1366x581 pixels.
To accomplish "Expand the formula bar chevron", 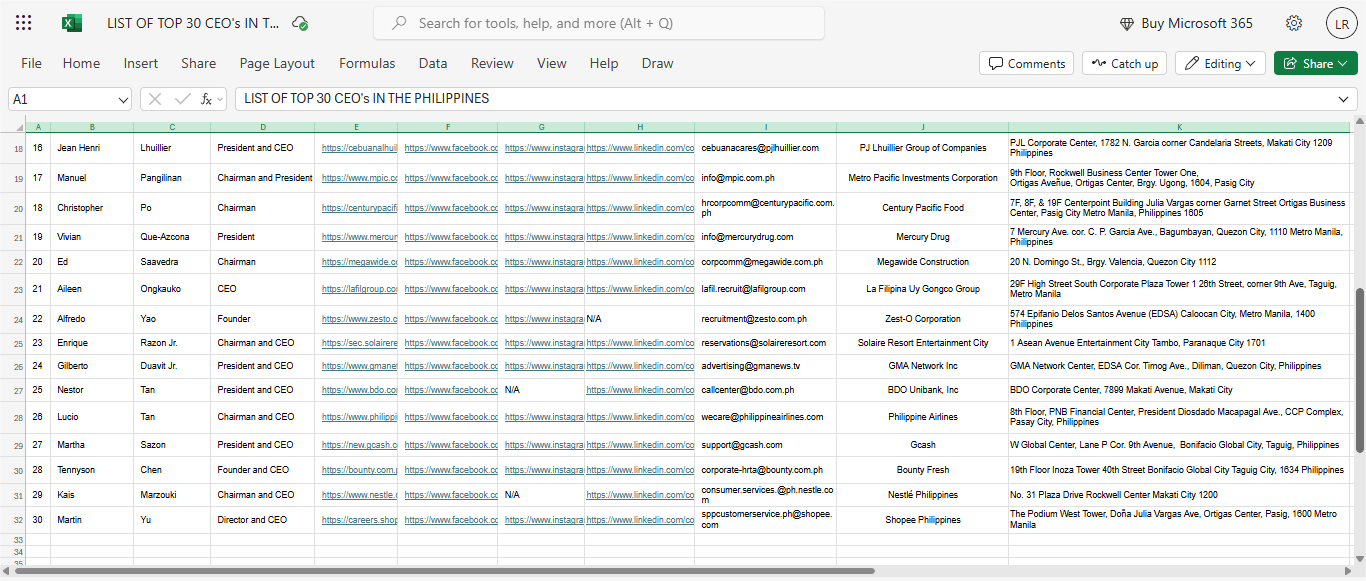I will click(x=1345, y=99).
